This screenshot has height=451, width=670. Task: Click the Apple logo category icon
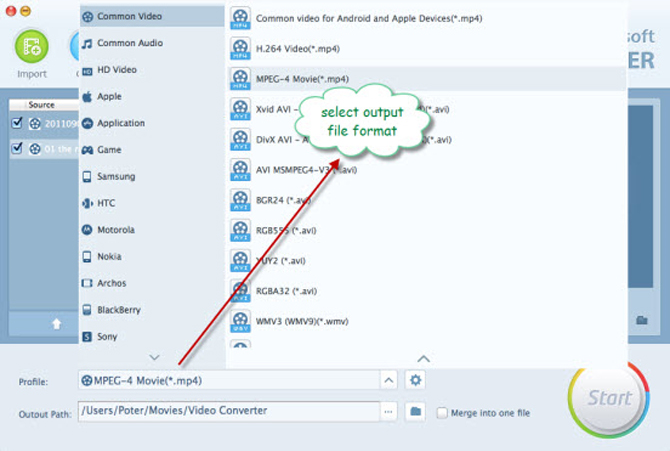click(x=88, y=97)
